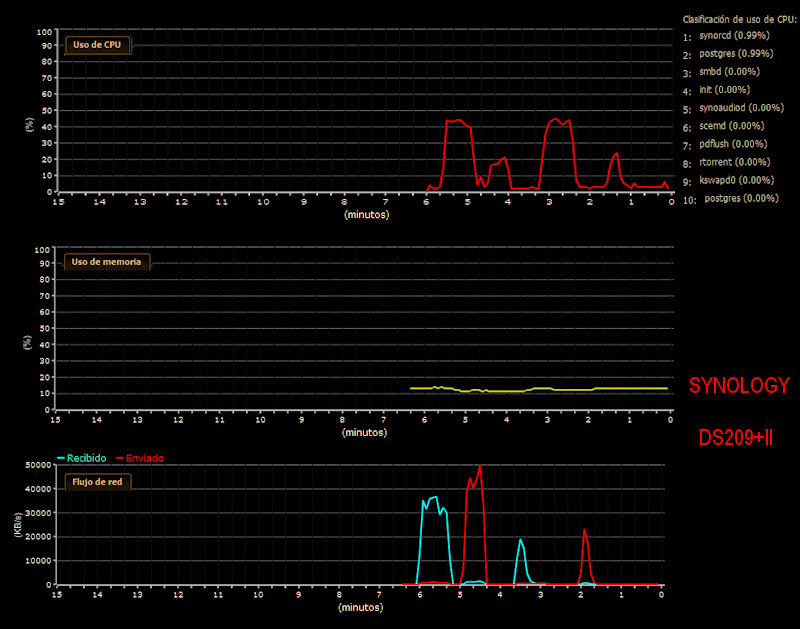Select process 'postgres (0.99%)' ranked second
The width and height of the screenshot is (800, 629).
point(736,54)
